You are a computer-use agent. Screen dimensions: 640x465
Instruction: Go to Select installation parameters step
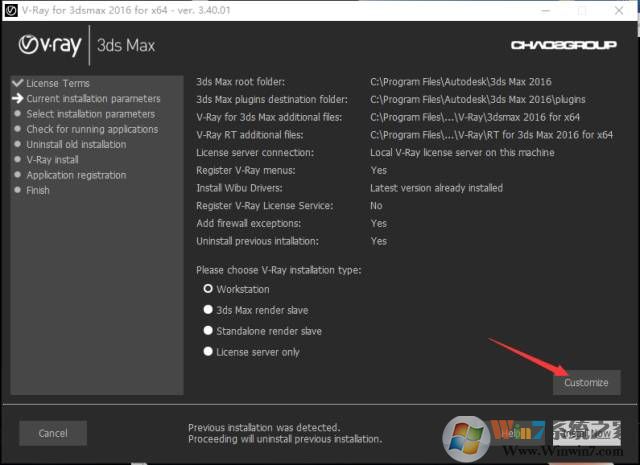pos(90,114)
